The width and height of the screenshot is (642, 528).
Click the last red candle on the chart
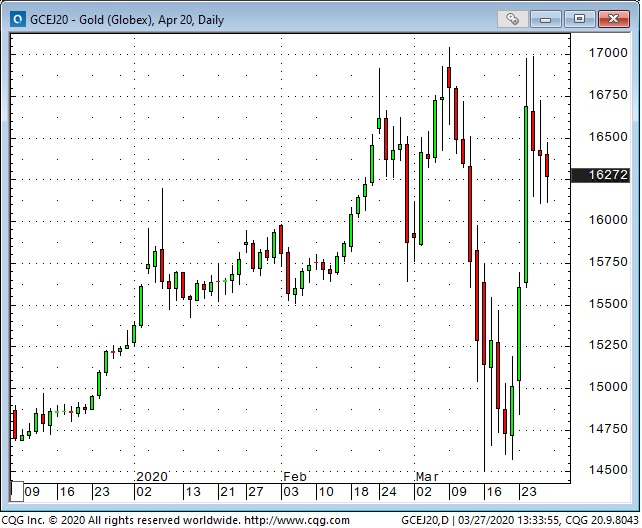547,165
